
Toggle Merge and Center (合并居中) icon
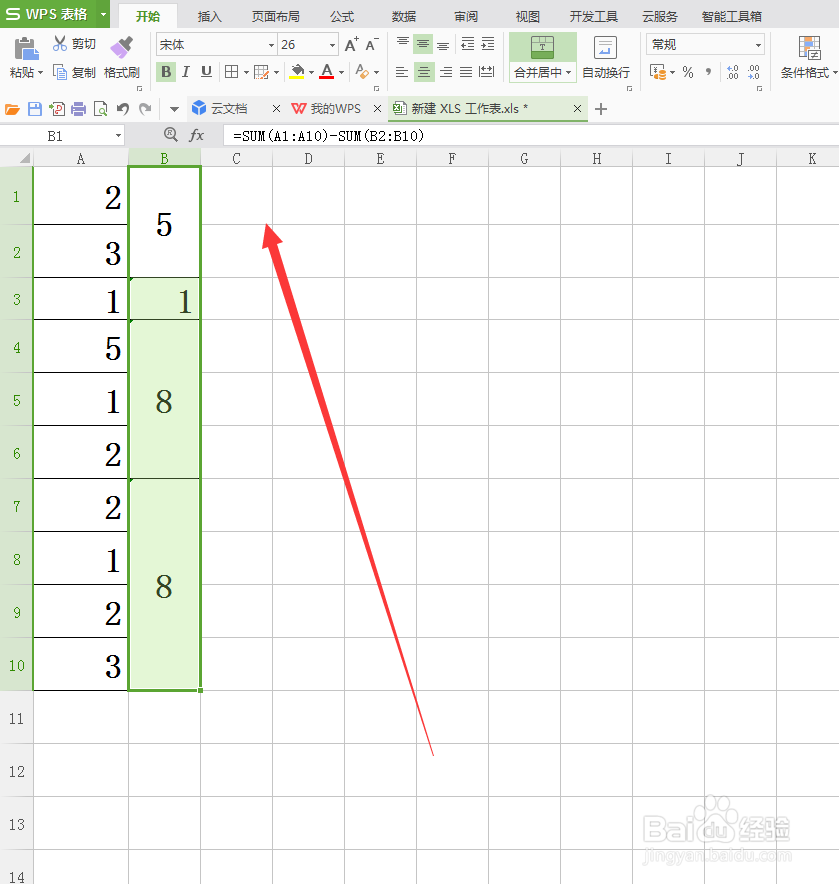542,47
